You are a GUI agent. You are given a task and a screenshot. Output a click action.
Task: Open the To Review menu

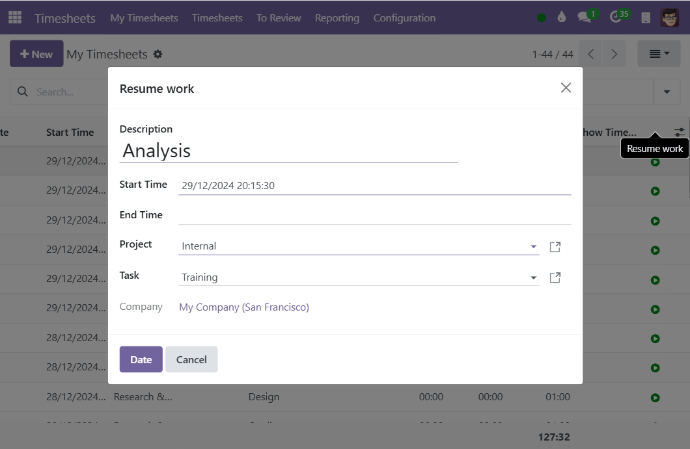coord(279,18)
